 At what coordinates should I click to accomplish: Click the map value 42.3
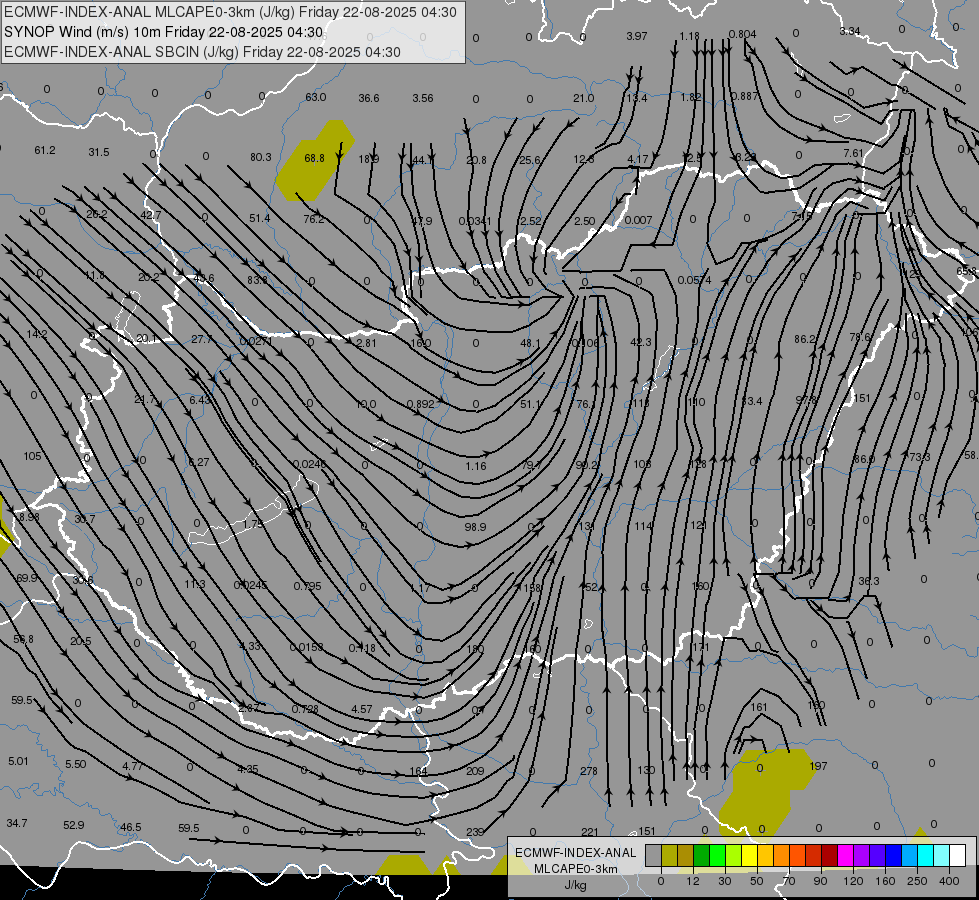point(641,342)
